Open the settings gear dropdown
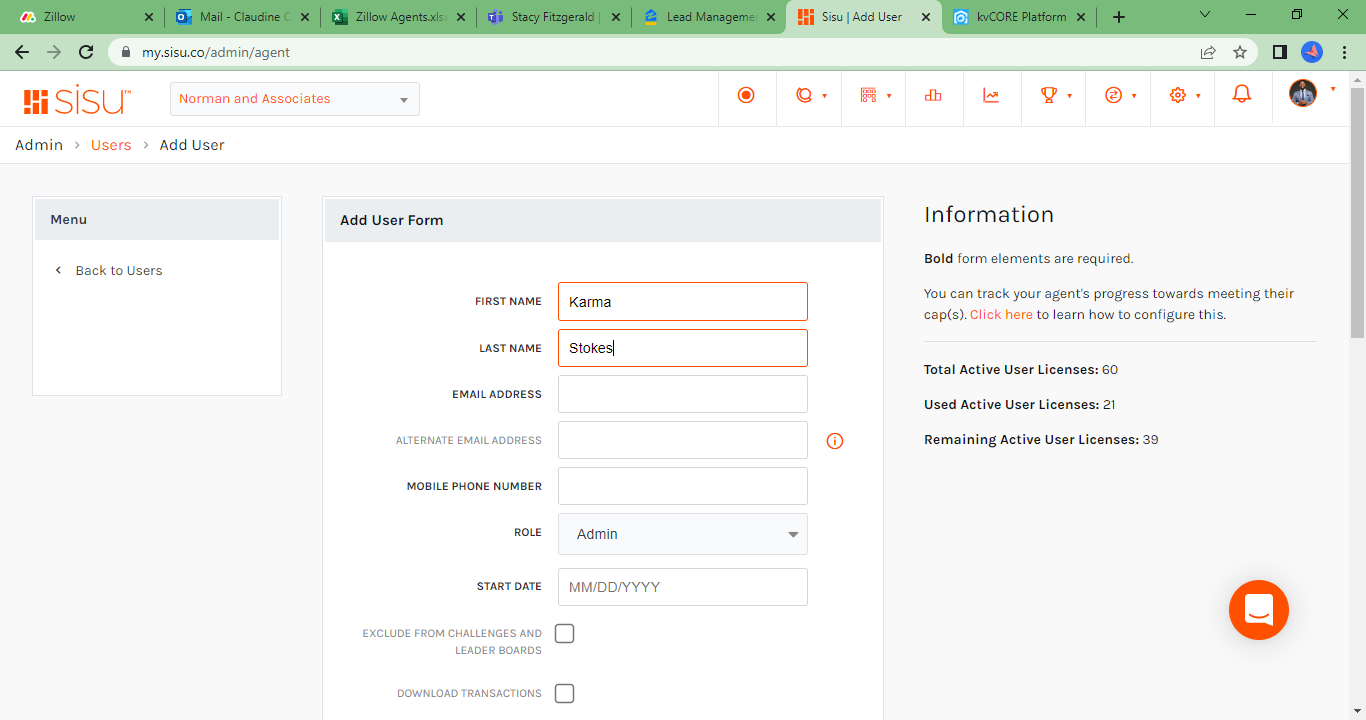The height and width of the screenshot is (720, 1366). coord(1184,95)
